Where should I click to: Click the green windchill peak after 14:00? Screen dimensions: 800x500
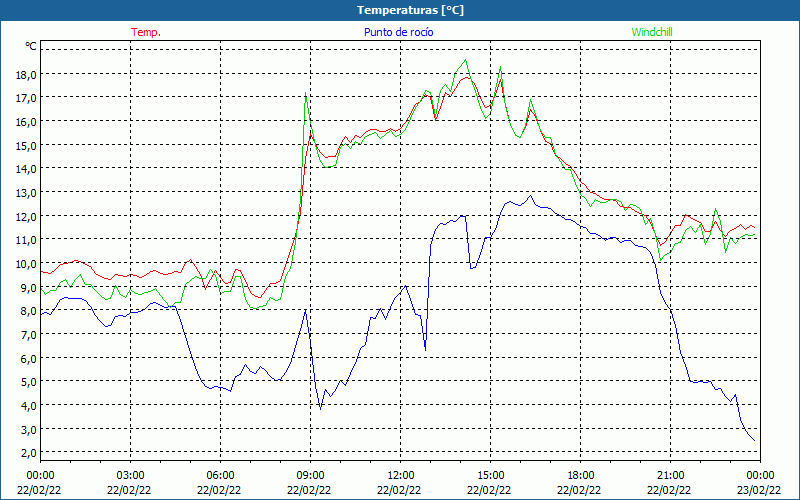coord(465,60)
